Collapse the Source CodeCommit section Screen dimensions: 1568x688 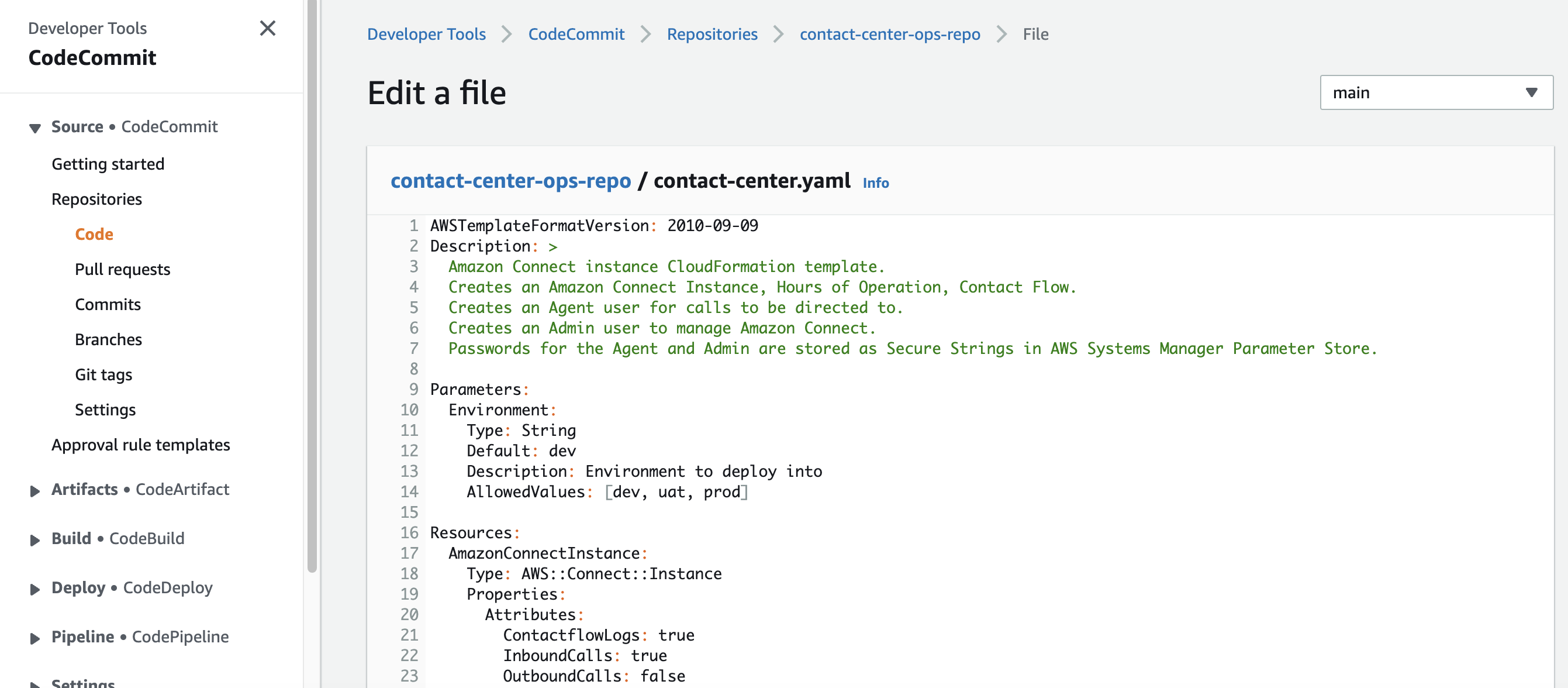[x=34, y=128]
